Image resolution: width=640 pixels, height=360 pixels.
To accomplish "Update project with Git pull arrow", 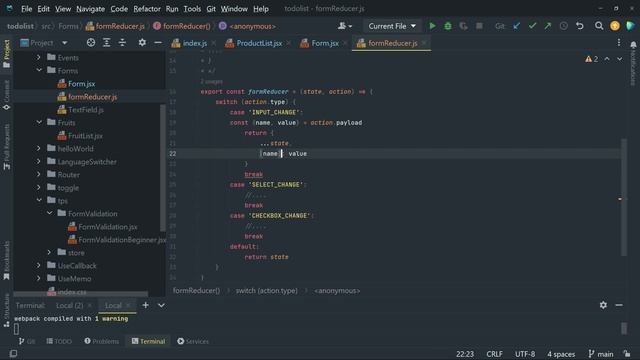I will pos(516,26).
